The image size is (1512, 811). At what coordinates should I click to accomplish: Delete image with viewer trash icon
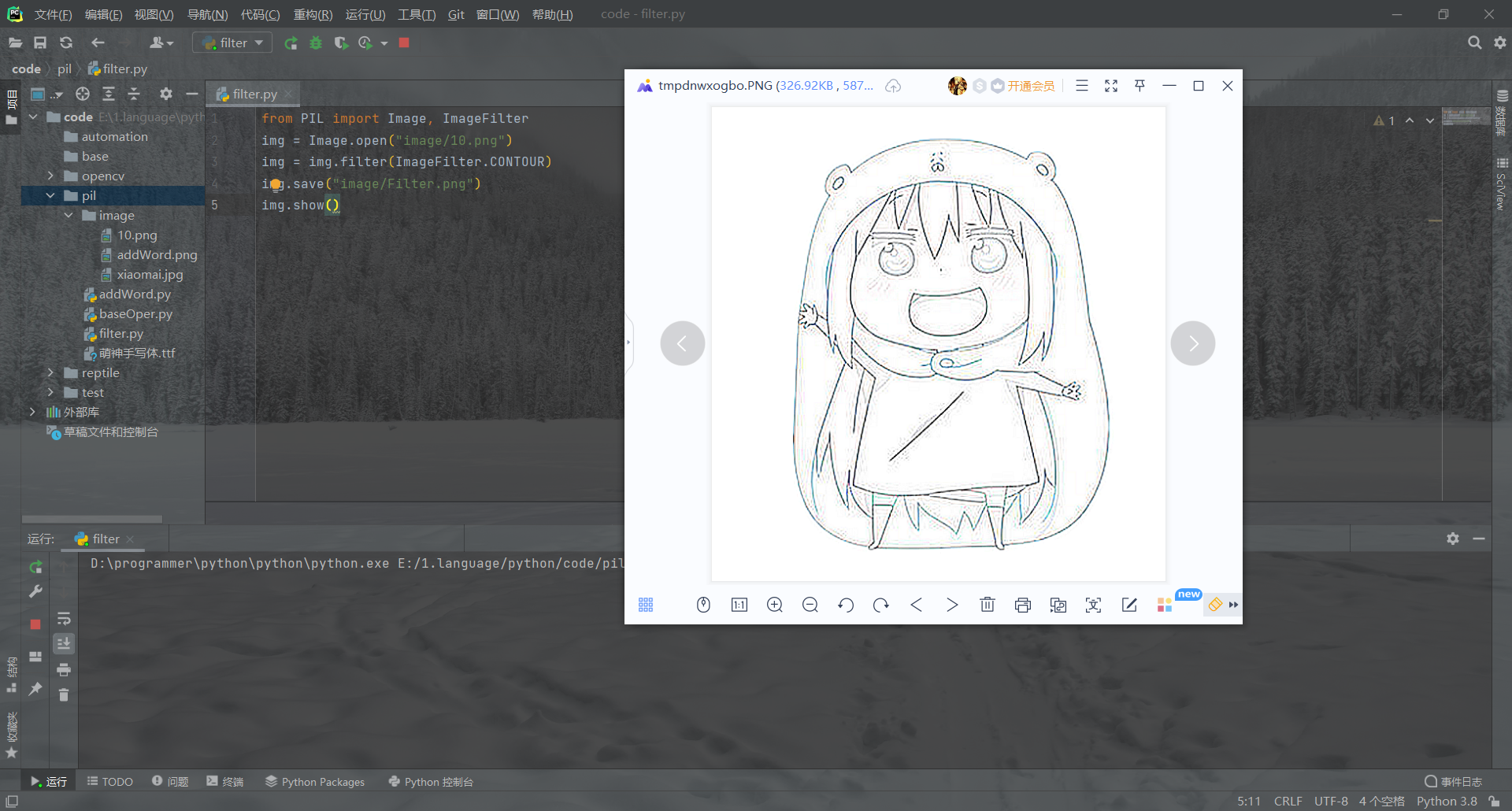point(988,605)
